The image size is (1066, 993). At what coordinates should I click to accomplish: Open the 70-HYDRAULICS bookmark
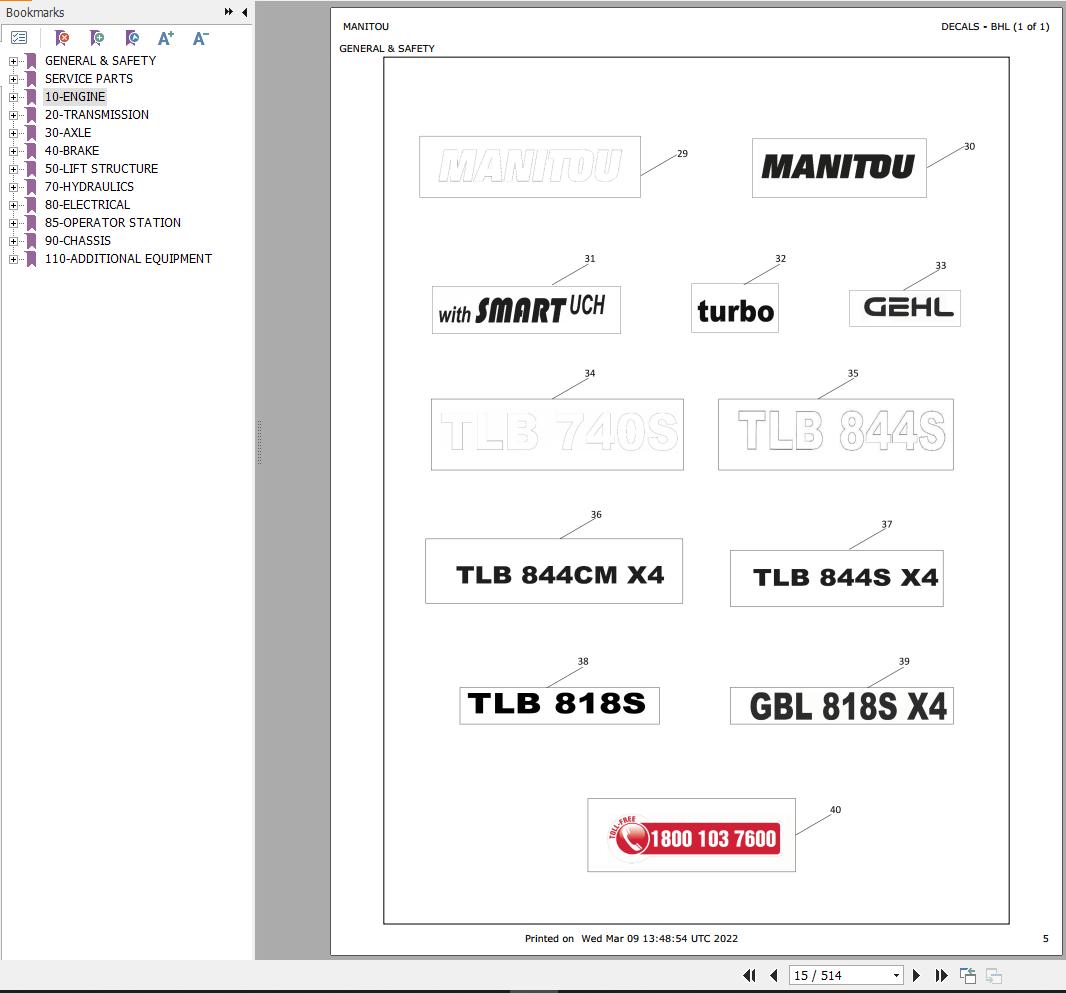[89, 186]
